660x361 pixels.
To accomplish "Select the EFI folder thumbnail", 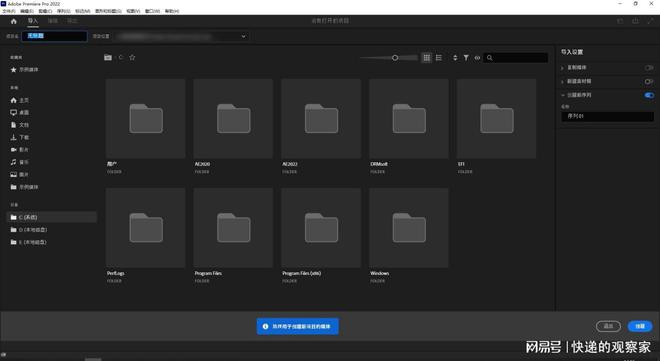I will 497,119.
